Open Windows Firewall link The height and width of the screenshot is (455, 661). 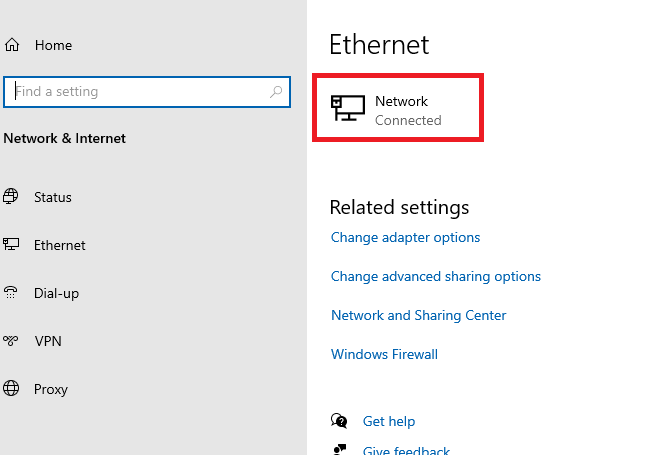384,354
